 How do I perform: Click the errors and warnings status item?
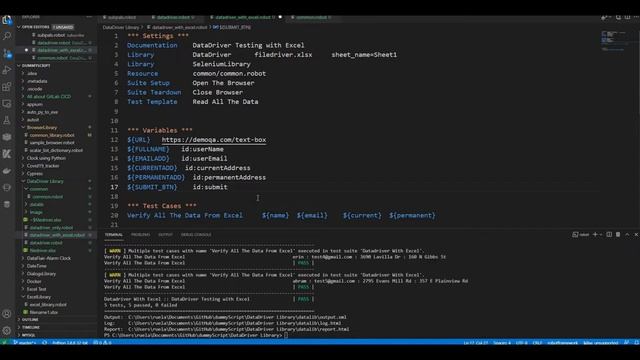click(102, 343)
